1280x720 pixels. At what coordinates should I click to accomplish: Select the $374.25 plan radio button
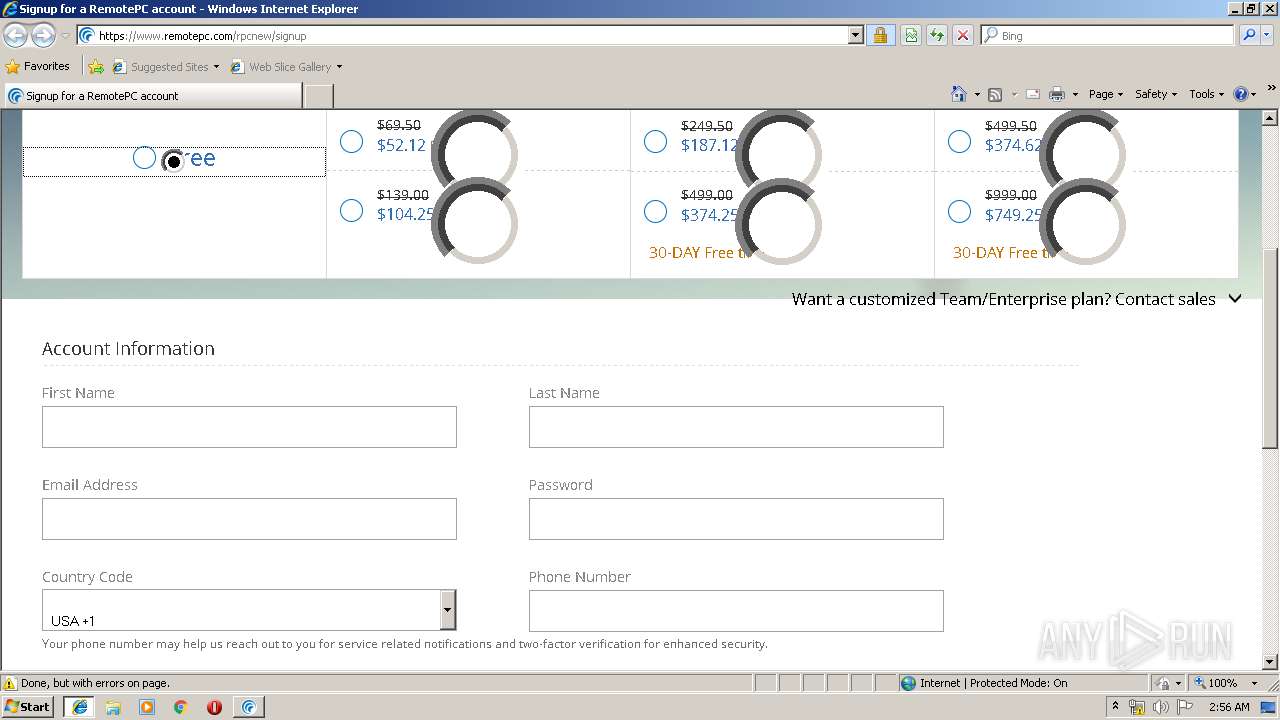[x=655, y=211]
